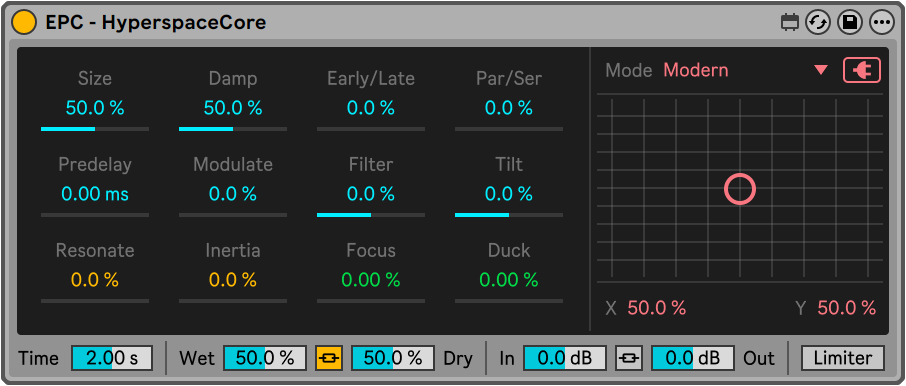906x386 pixels.
Task: Click the Early/Late slider bar
Action: 371,129
